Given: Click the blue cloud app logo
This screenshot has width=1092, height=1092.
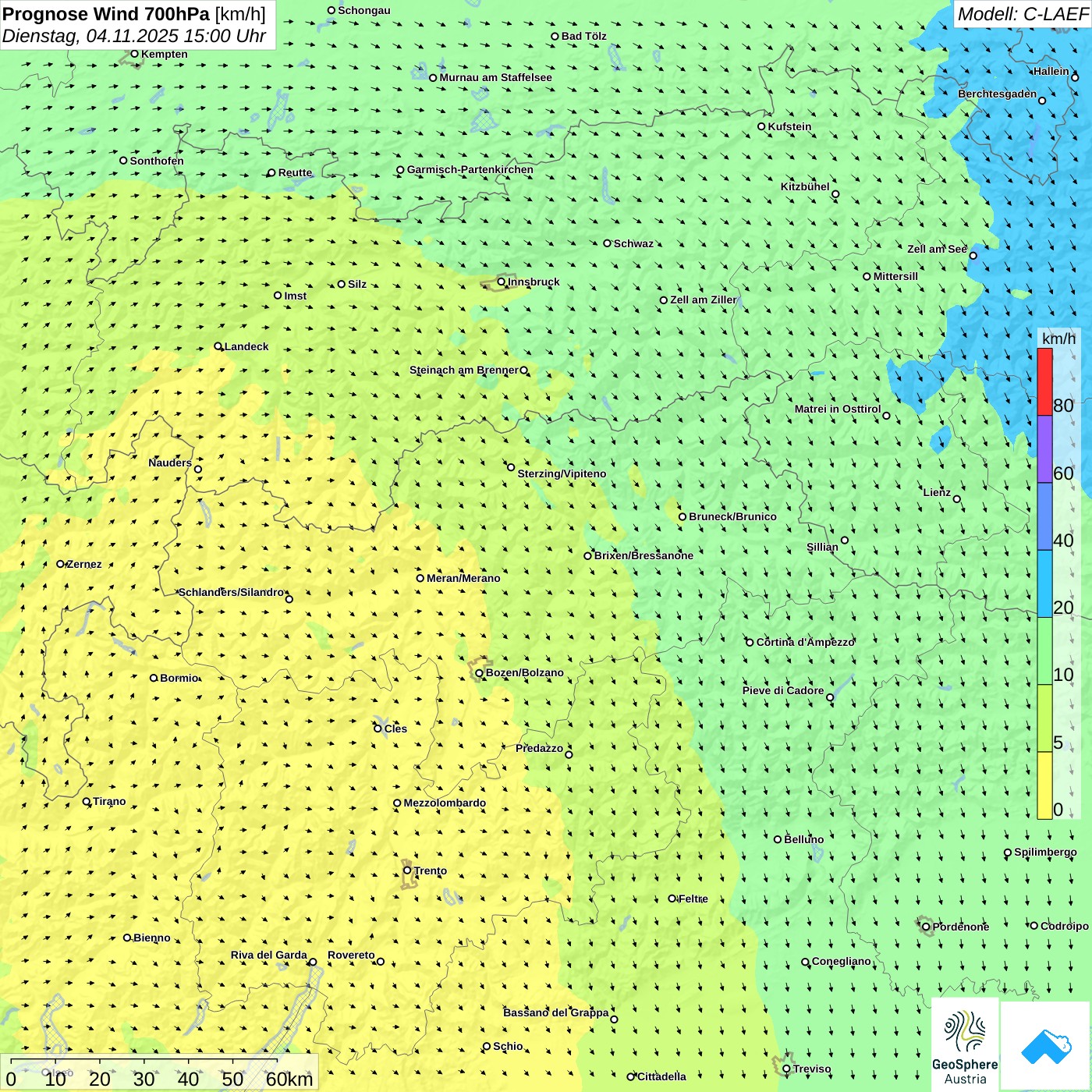Looking at the screenshot, I should point(1046,1047).
